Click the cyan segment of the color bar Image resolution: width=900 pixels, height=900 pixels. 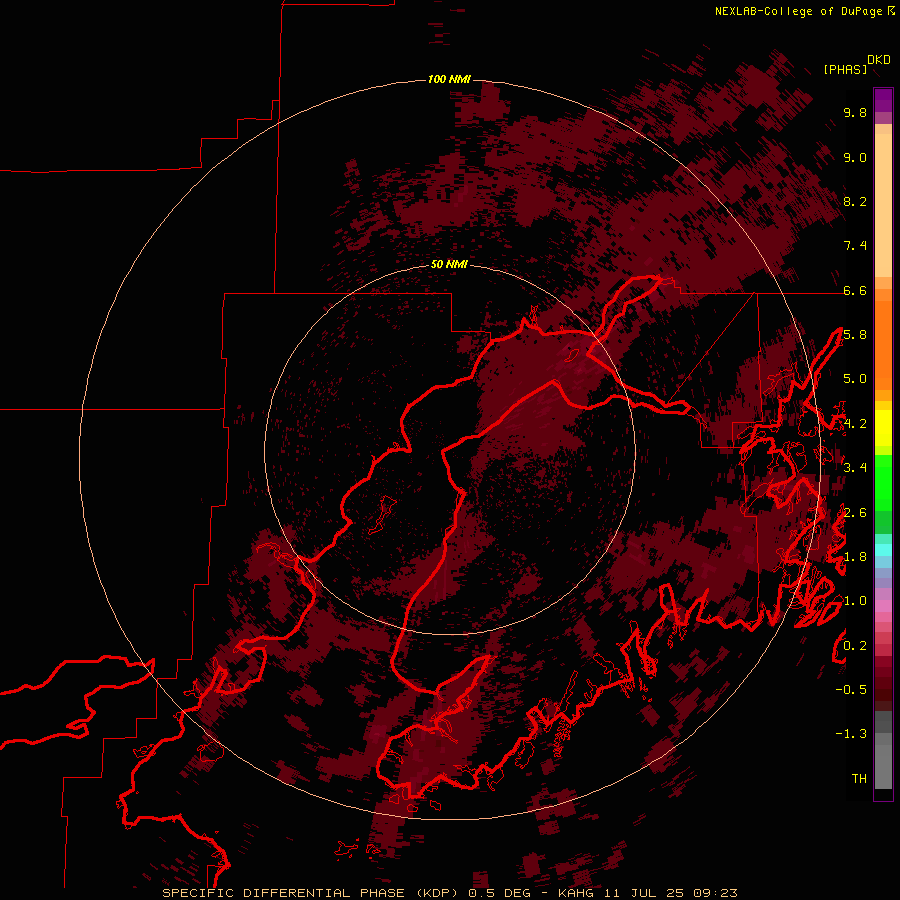883,550
